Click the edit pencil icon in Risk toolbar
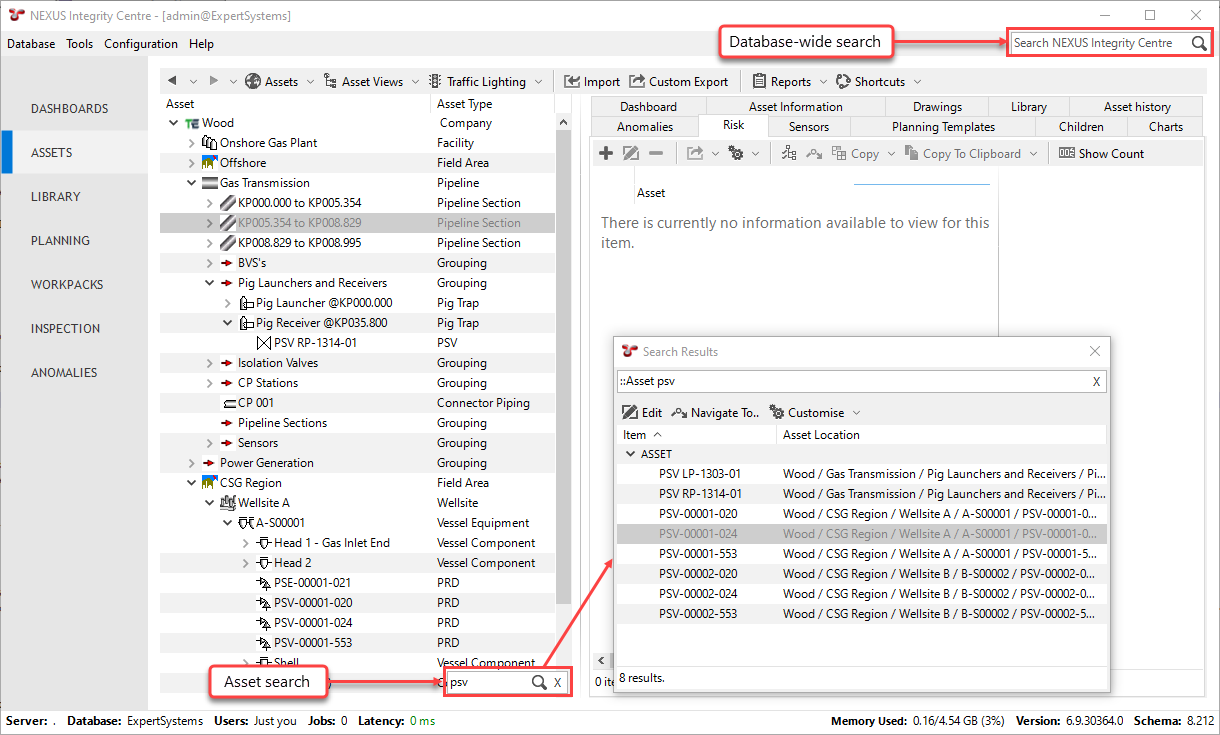This screenshot has height=735, width=1220. click(631, 153)
